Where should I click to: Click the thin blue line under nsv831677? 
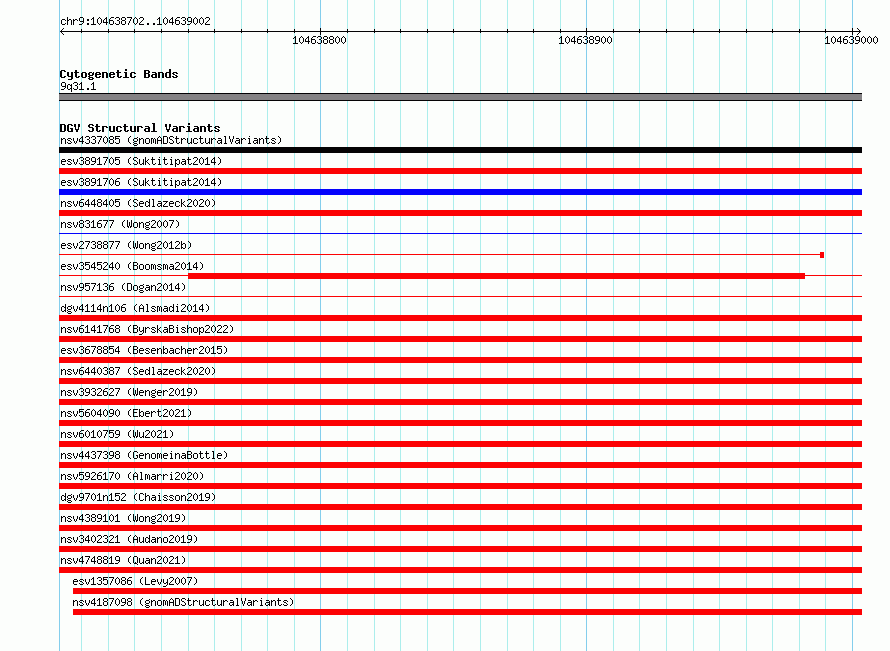(460, 234)
